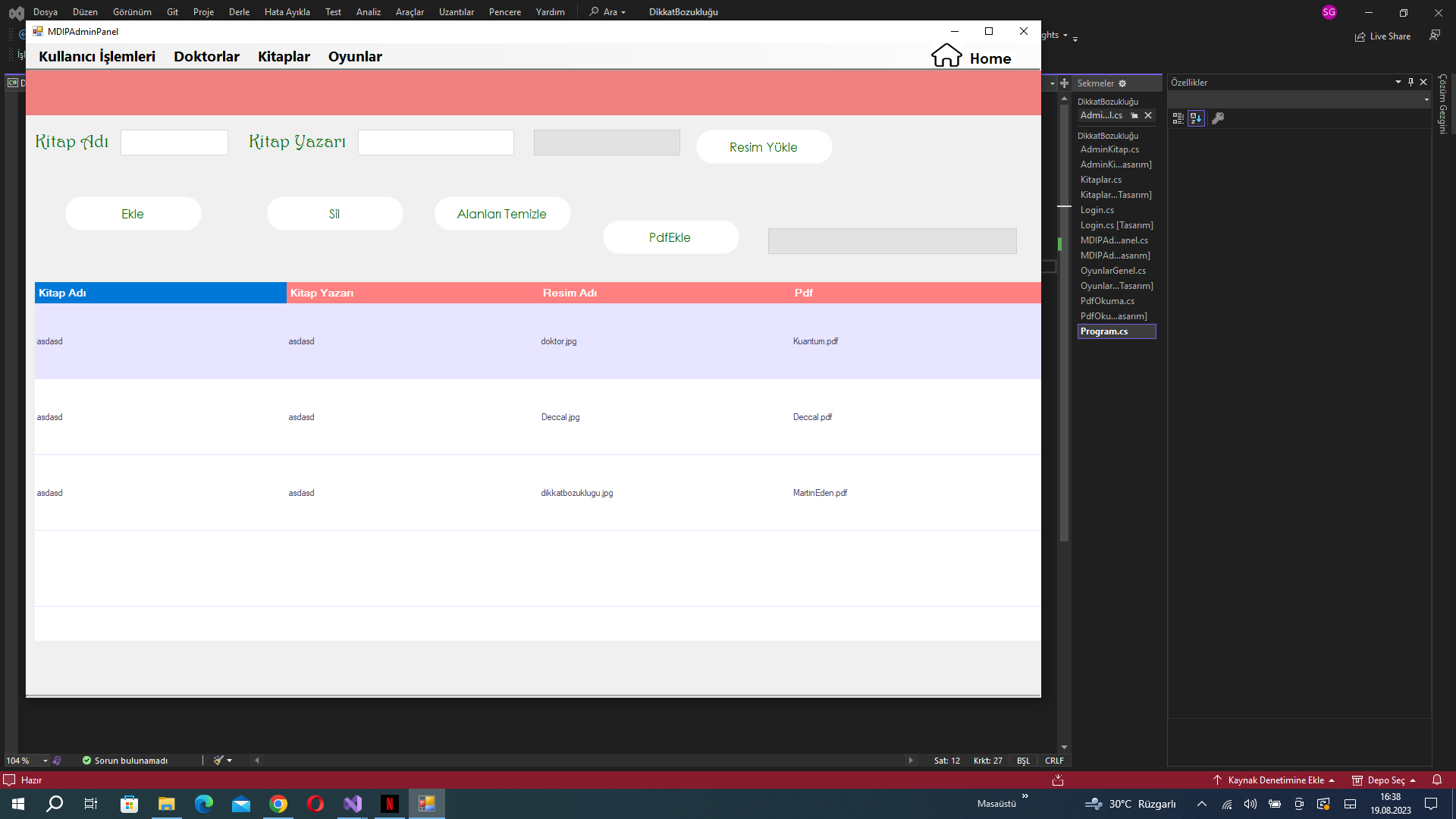Open the Çözüm Gezgini side tab

pyautogui.click(x=1443, y=104)
